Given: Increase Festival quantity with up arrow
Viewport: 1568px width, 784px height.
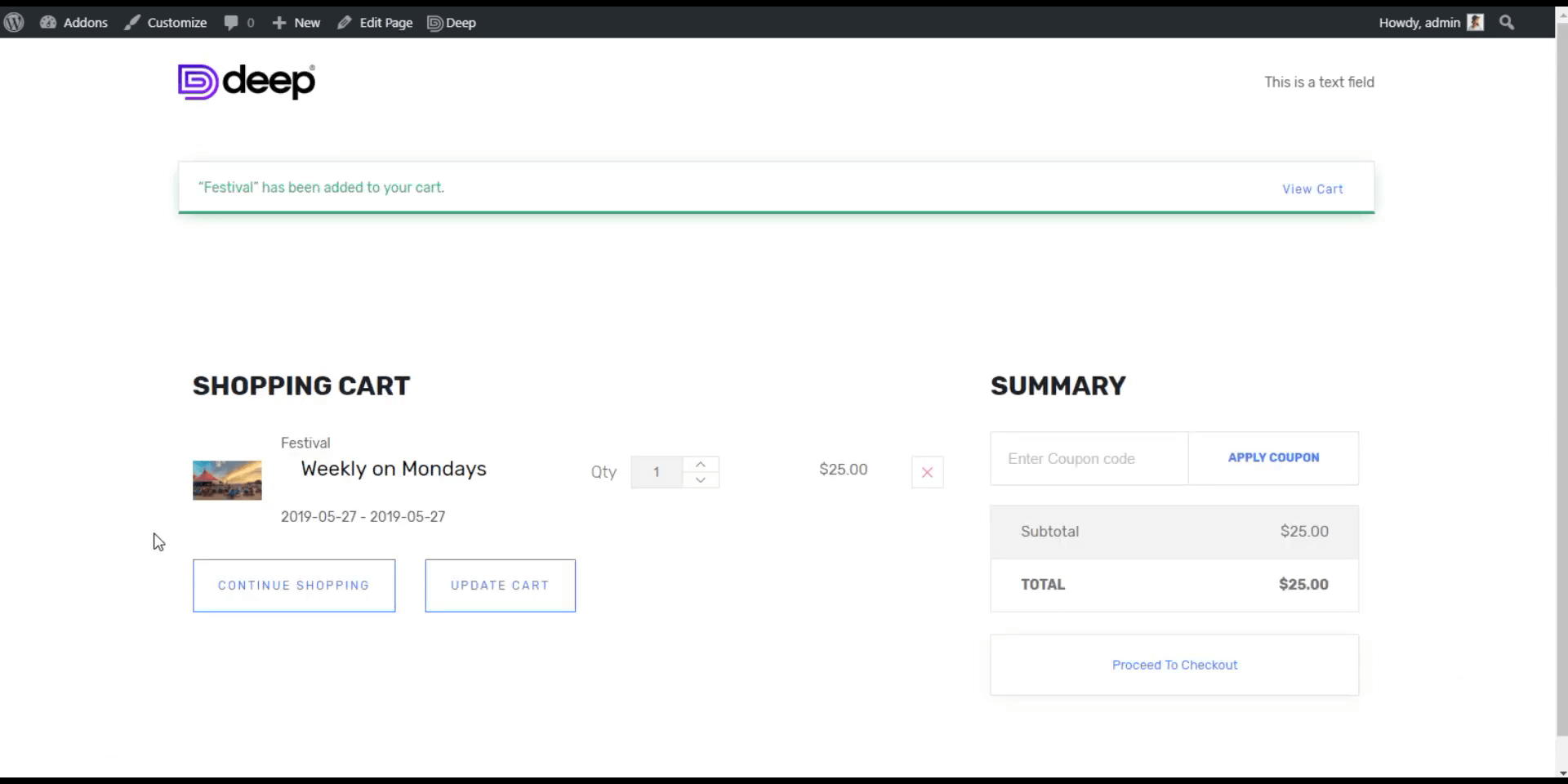Looking at the screenshot, I should [701, 464].
